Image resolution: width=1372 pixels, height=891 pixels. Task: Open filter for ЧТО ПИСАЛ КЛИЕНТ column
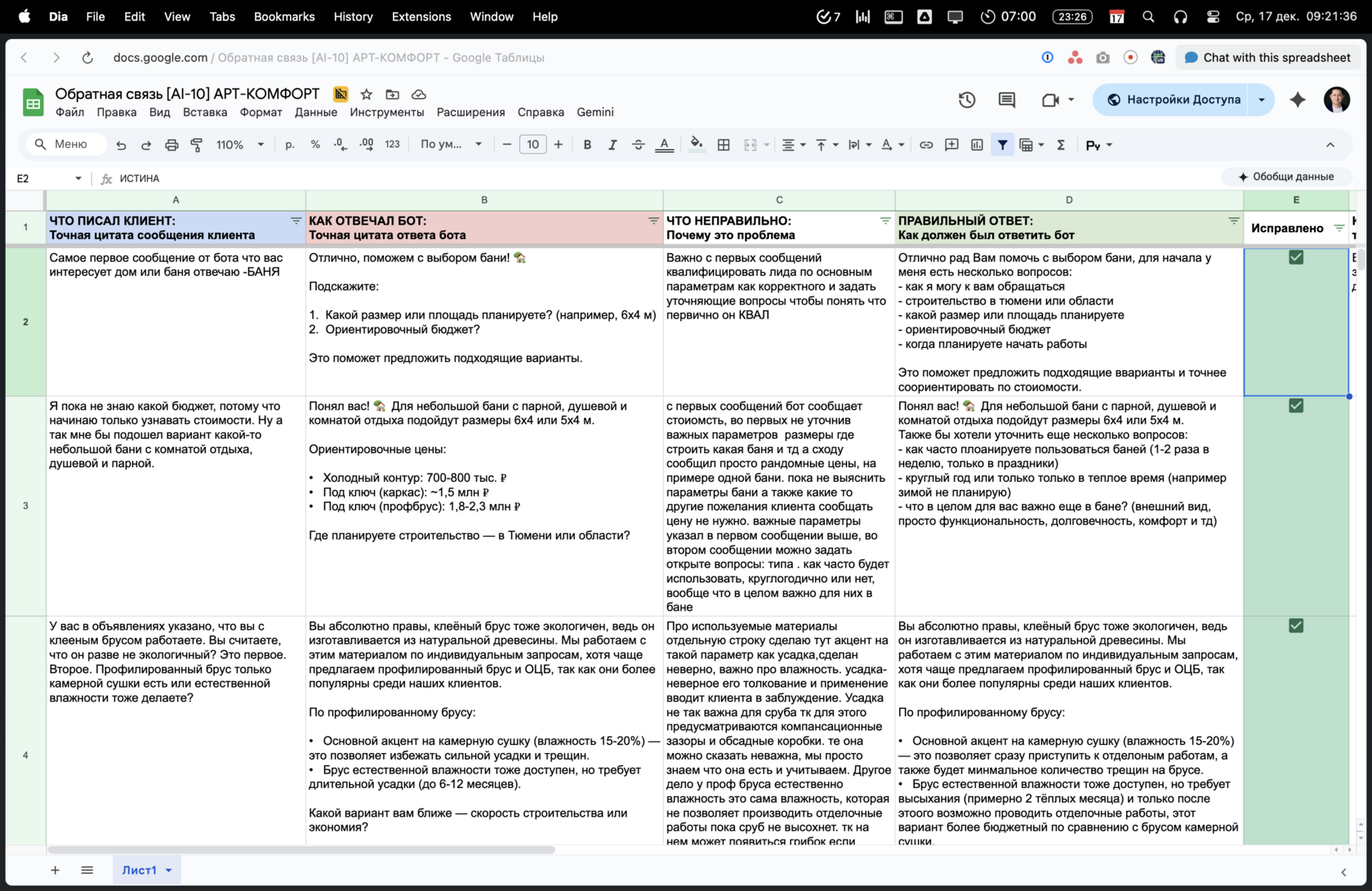pos(296,221)
